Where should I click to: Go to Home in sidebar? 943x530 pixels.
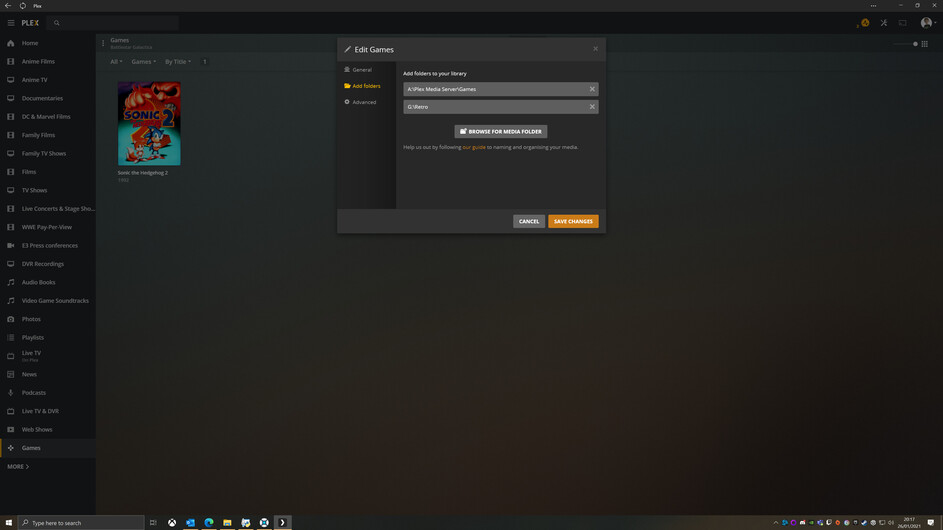30,43
